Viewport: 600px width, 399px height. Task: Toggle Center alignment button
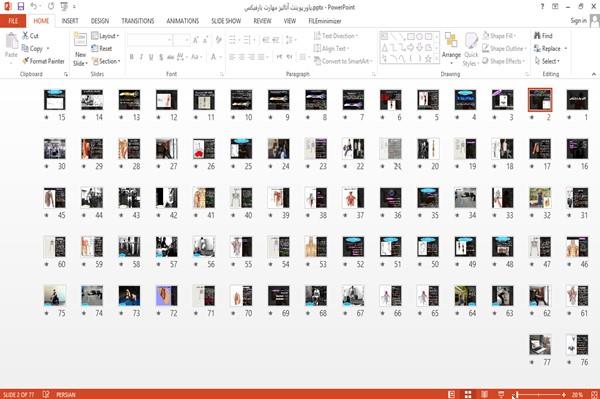(241, 57)
